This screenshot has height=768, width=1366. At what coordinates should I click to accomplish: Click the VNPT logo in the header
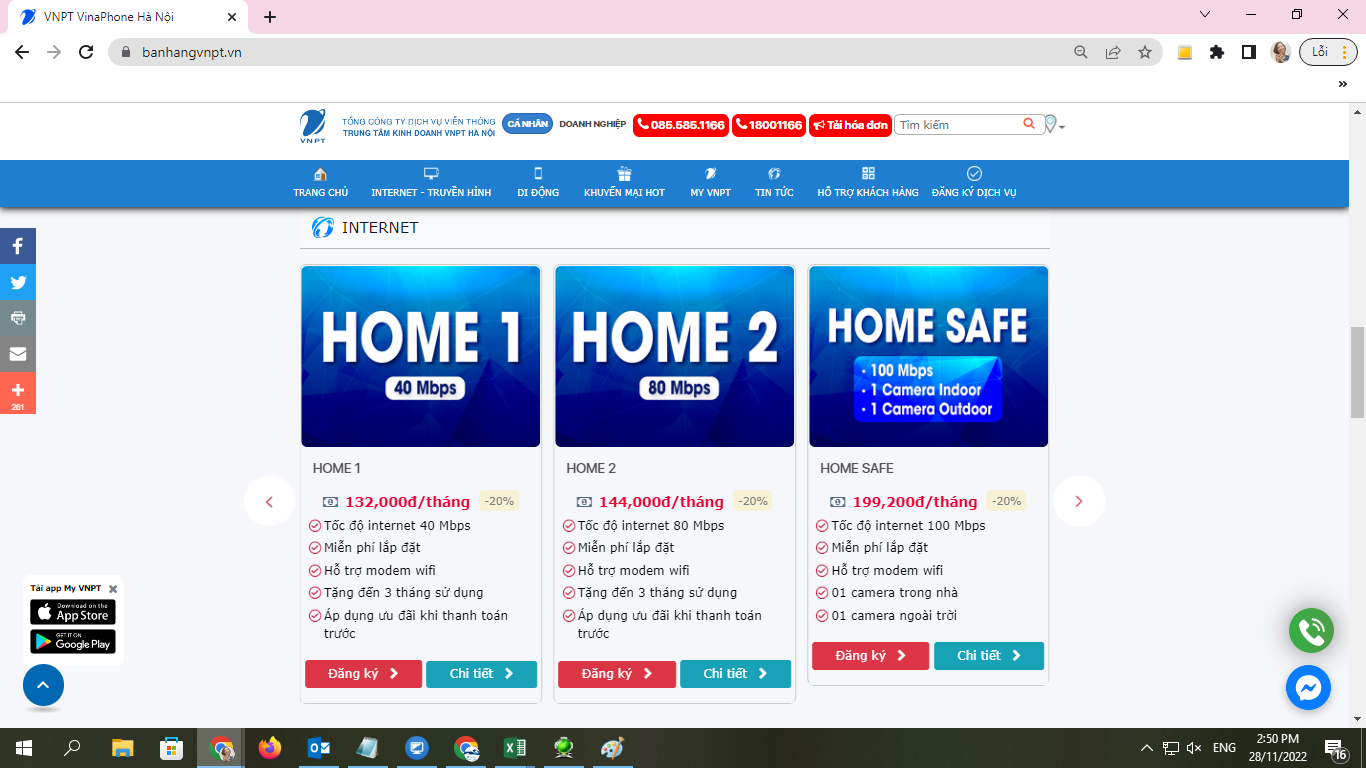(x=313, y=126)
